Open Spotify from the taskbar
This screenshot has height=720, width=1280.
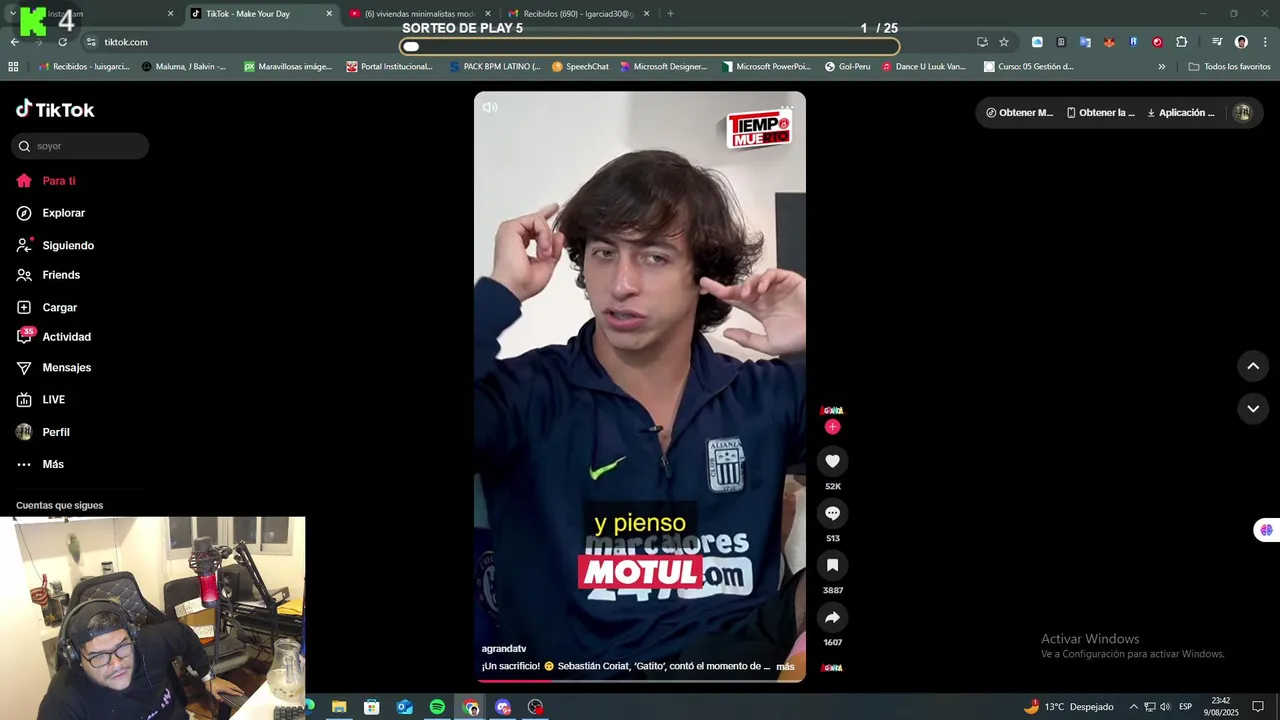[437, 707]
